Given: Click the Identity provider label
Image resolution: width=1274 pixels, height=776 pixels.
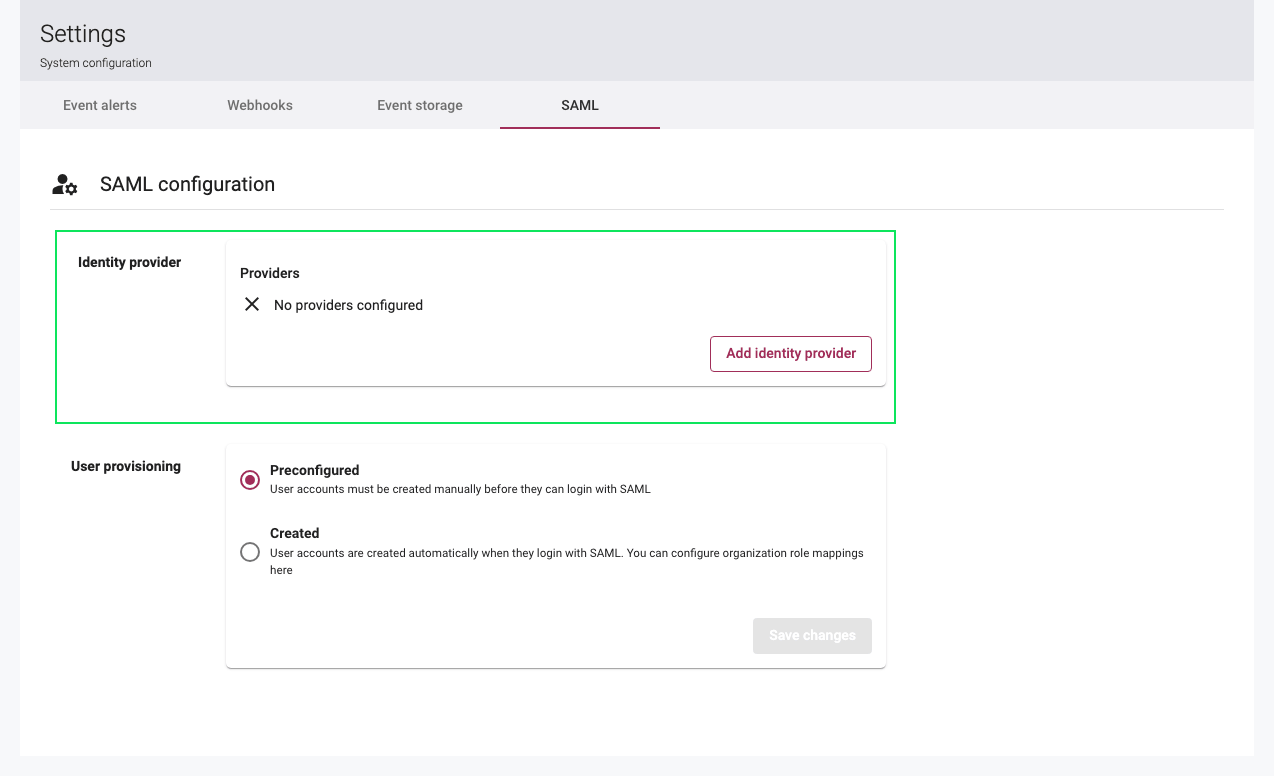Looking at the screenshot, I should (x=130, y=262).
